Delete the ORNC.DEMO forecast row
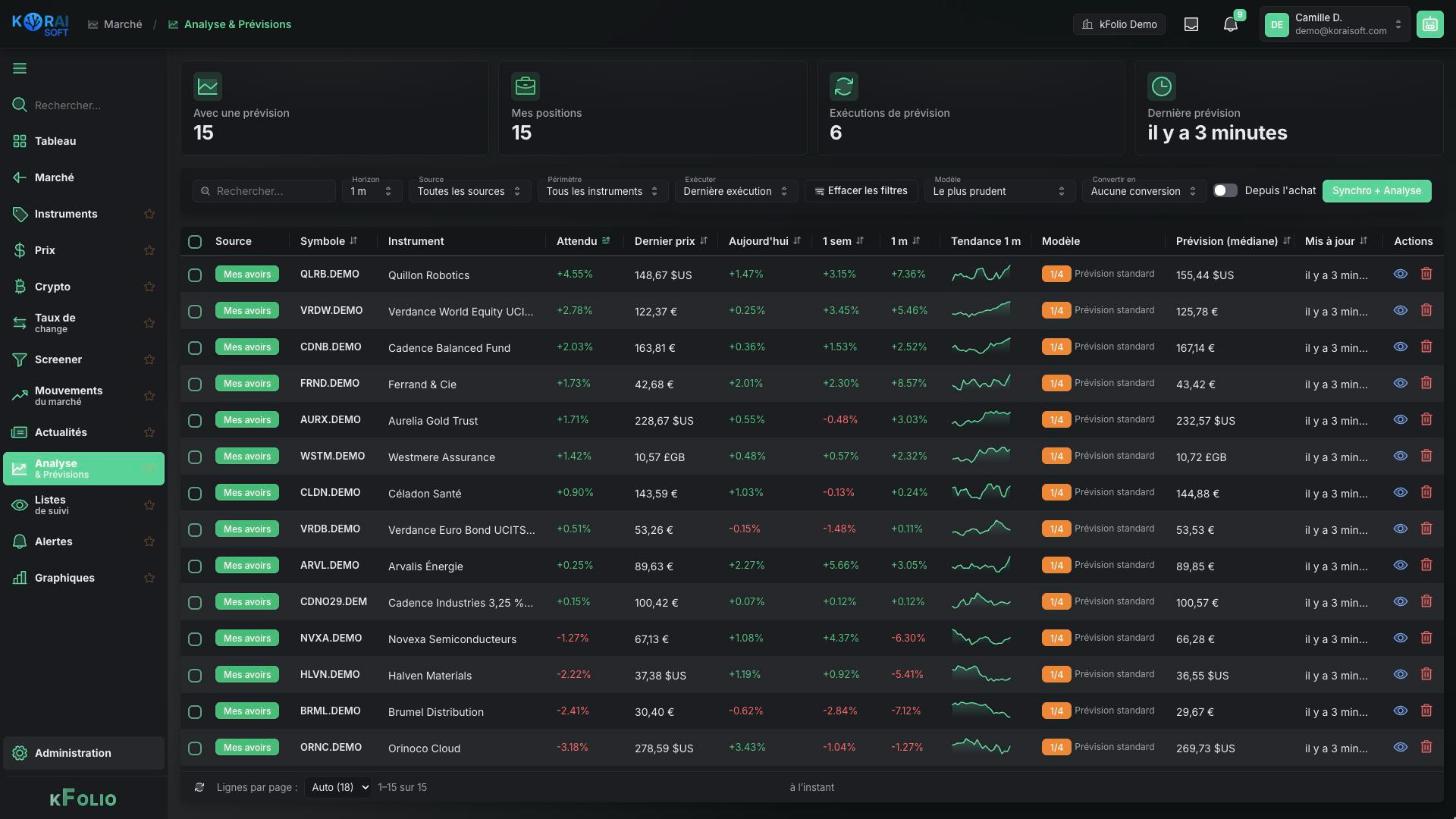 (1426, 747)
